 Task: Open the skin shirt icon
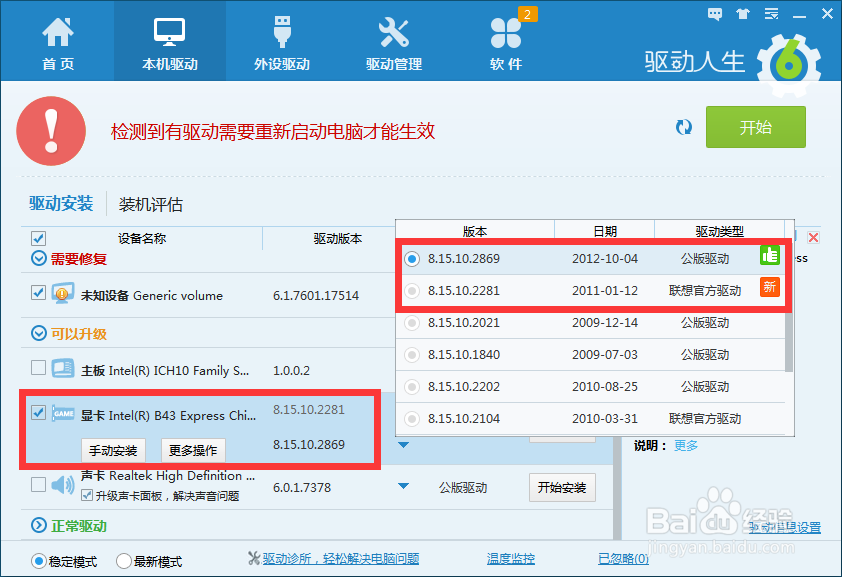coord(743,14)
